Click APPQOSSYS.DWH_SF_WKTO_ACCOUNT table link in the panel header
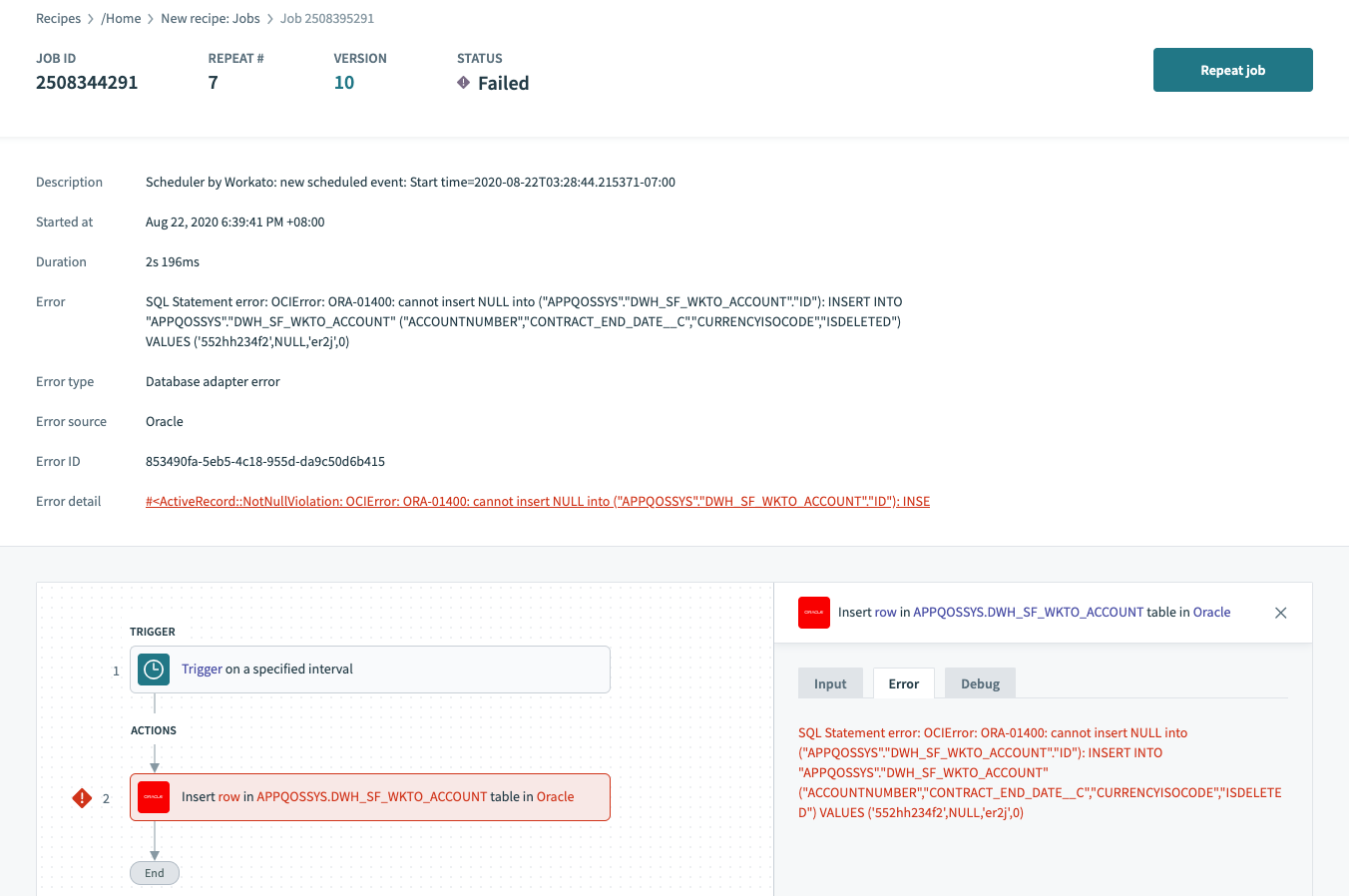 click(1028, 613)
